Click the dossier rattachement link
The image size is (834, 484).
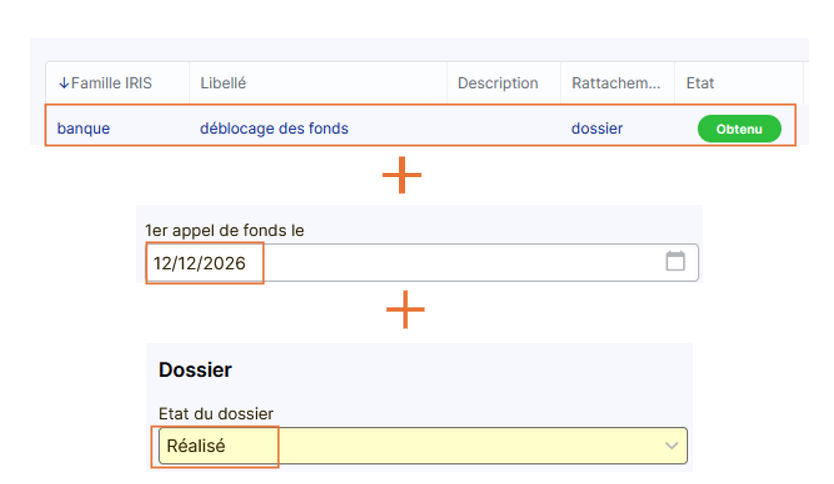(x=597, y=128)
